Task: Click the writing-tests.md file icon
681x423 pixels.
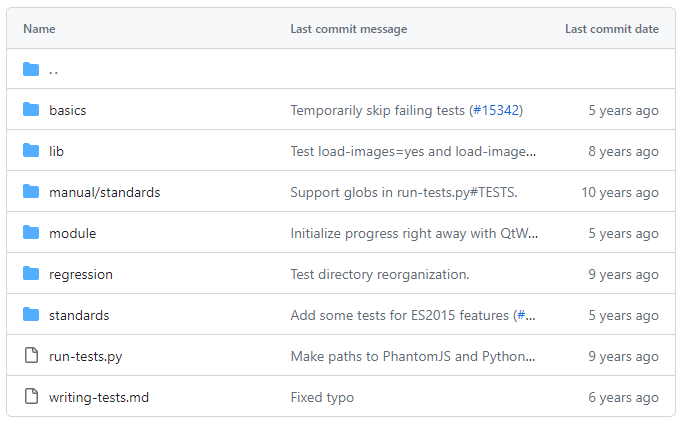Action: pos(31,397)
